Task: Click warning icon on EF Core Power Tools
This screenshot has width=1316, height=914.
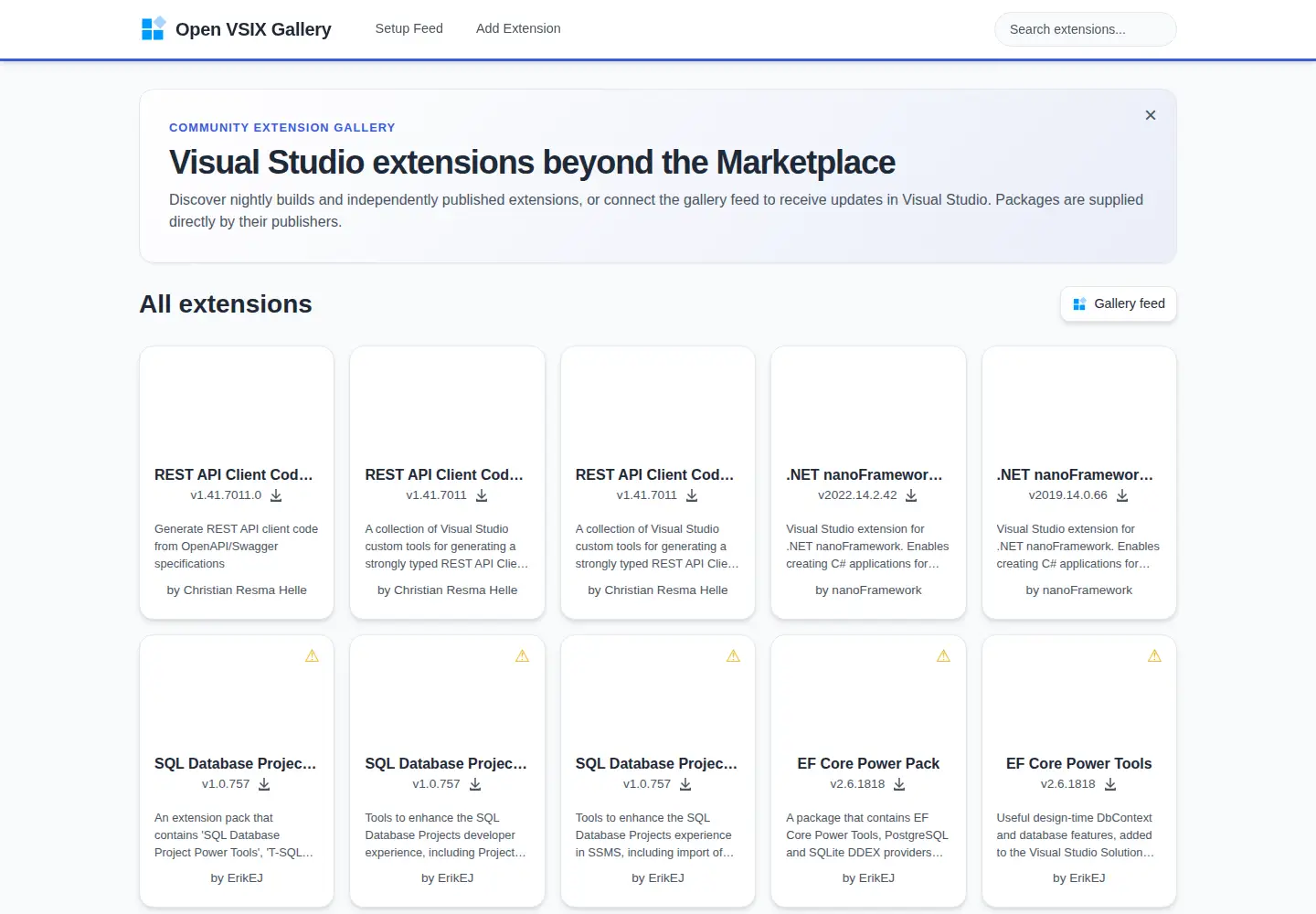Action: (1154, 656)
